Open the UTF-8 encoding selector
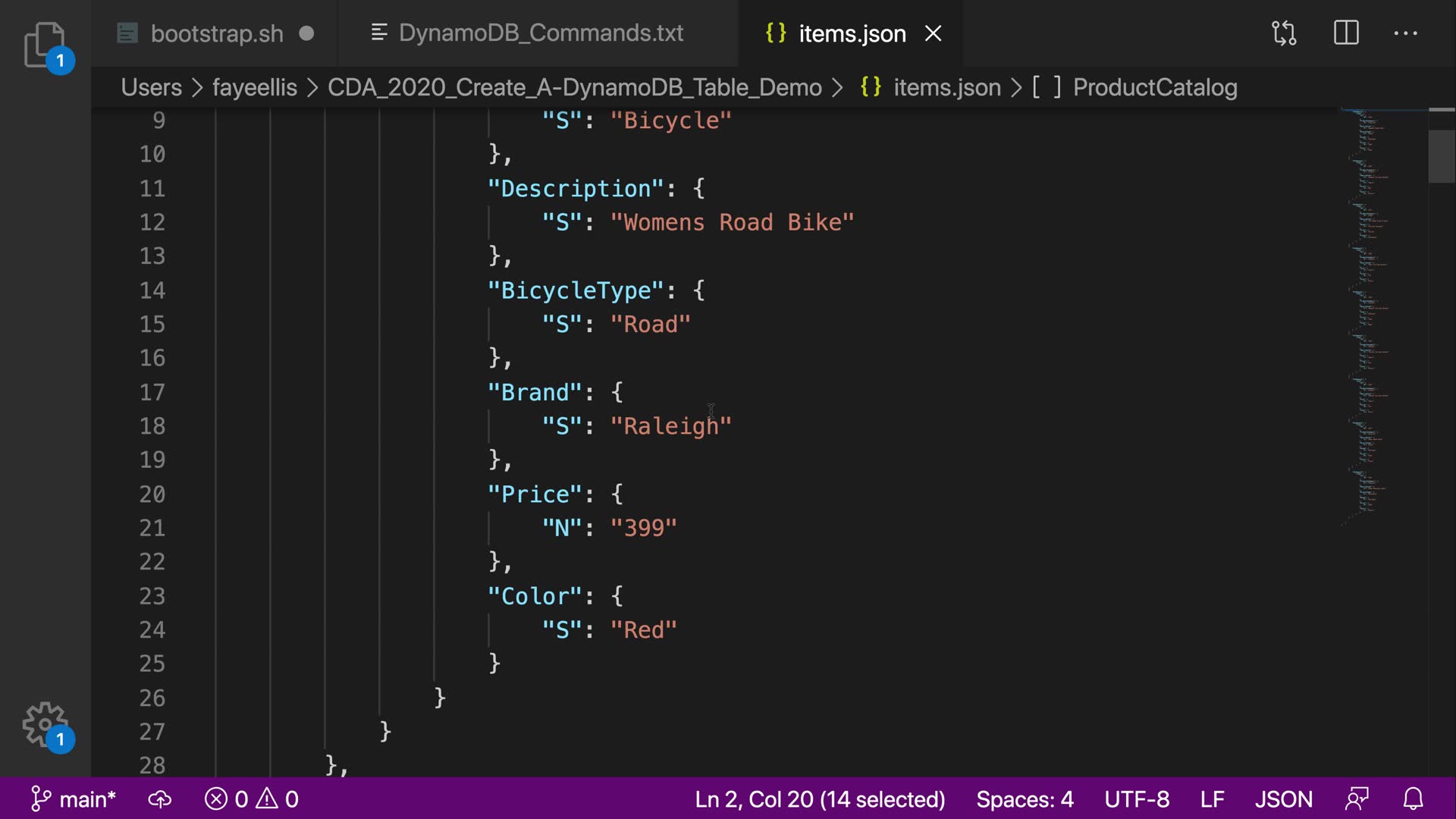Viewport: 1456px width, 819px height. [1137, 799]
